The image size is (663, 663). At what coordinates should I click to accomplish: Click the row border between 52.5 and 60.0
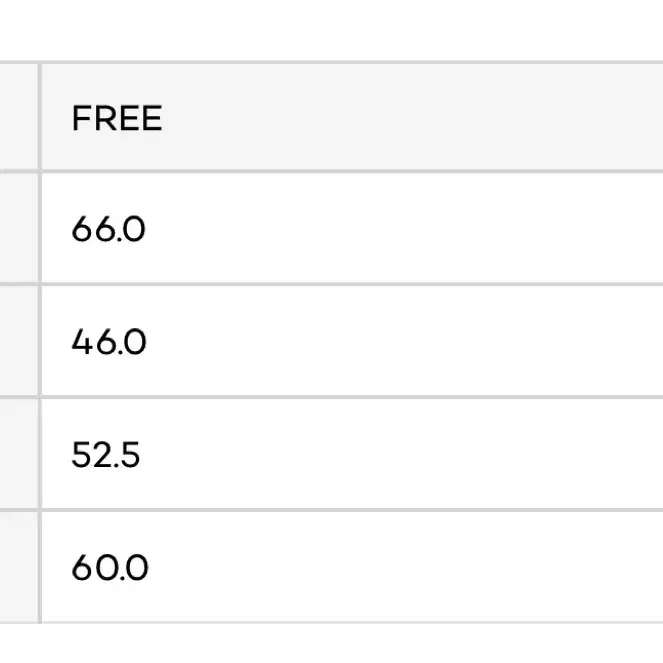tap(332, 510)
